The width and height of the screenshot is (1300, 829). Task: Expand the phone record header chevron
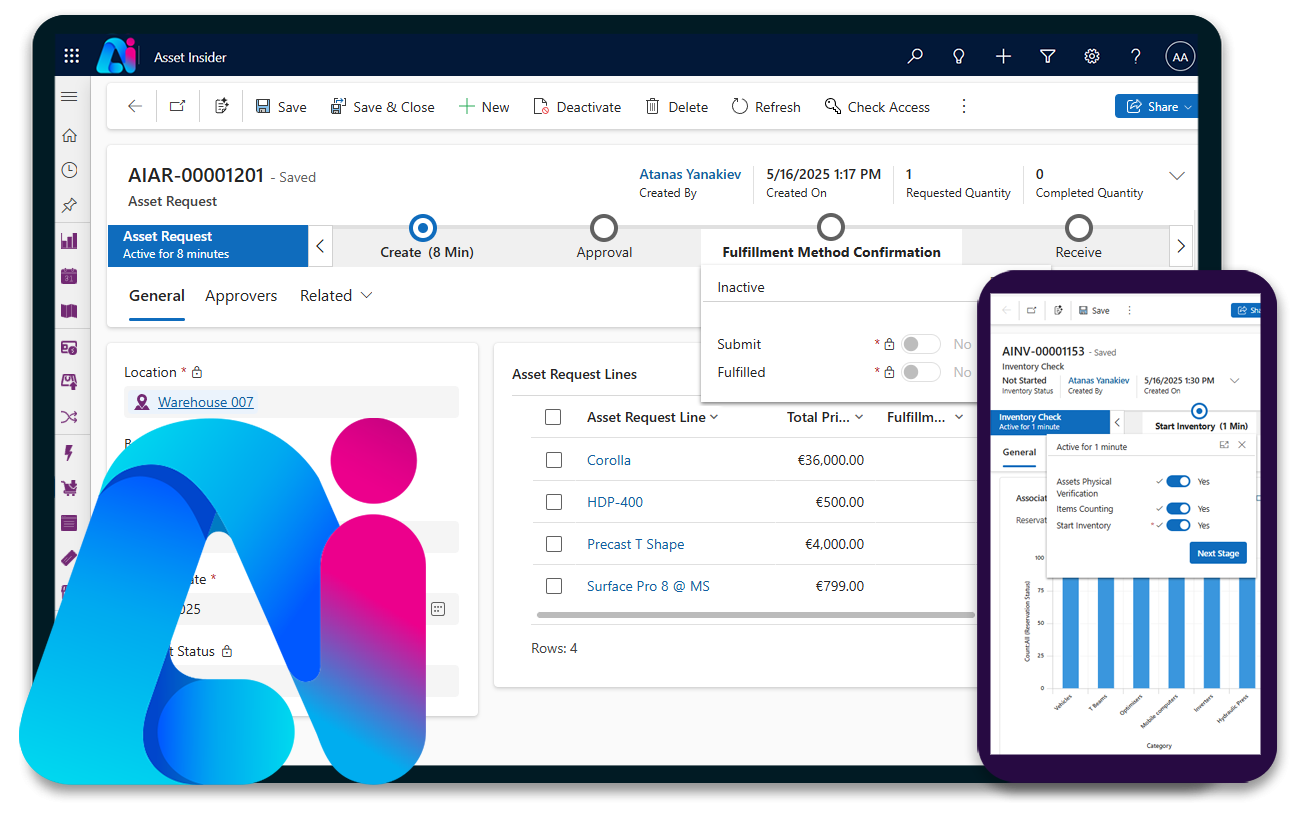click(1235, 381)
